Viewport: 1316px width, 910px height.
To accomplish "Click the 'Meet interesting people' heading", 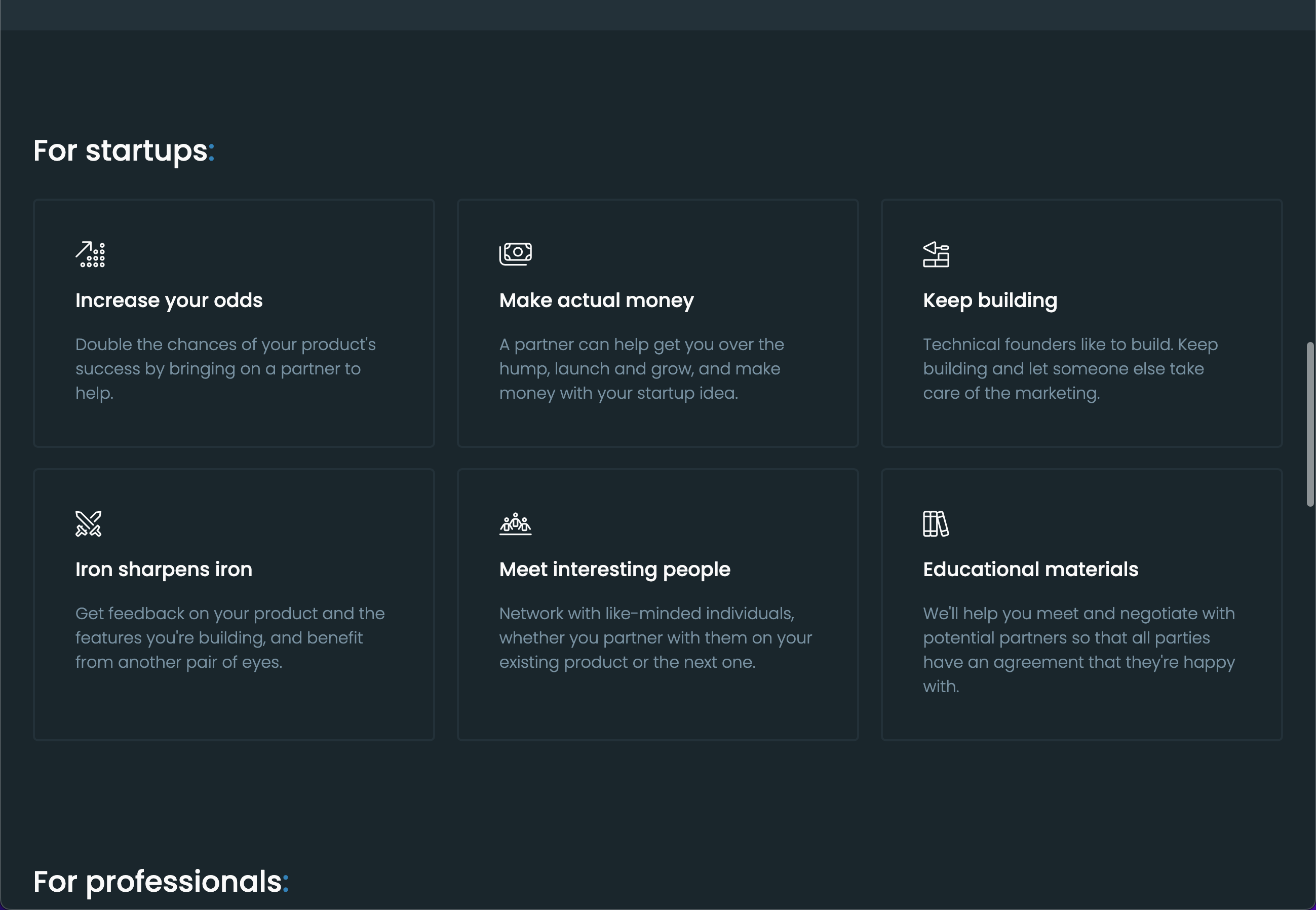I will click(614, 570).
